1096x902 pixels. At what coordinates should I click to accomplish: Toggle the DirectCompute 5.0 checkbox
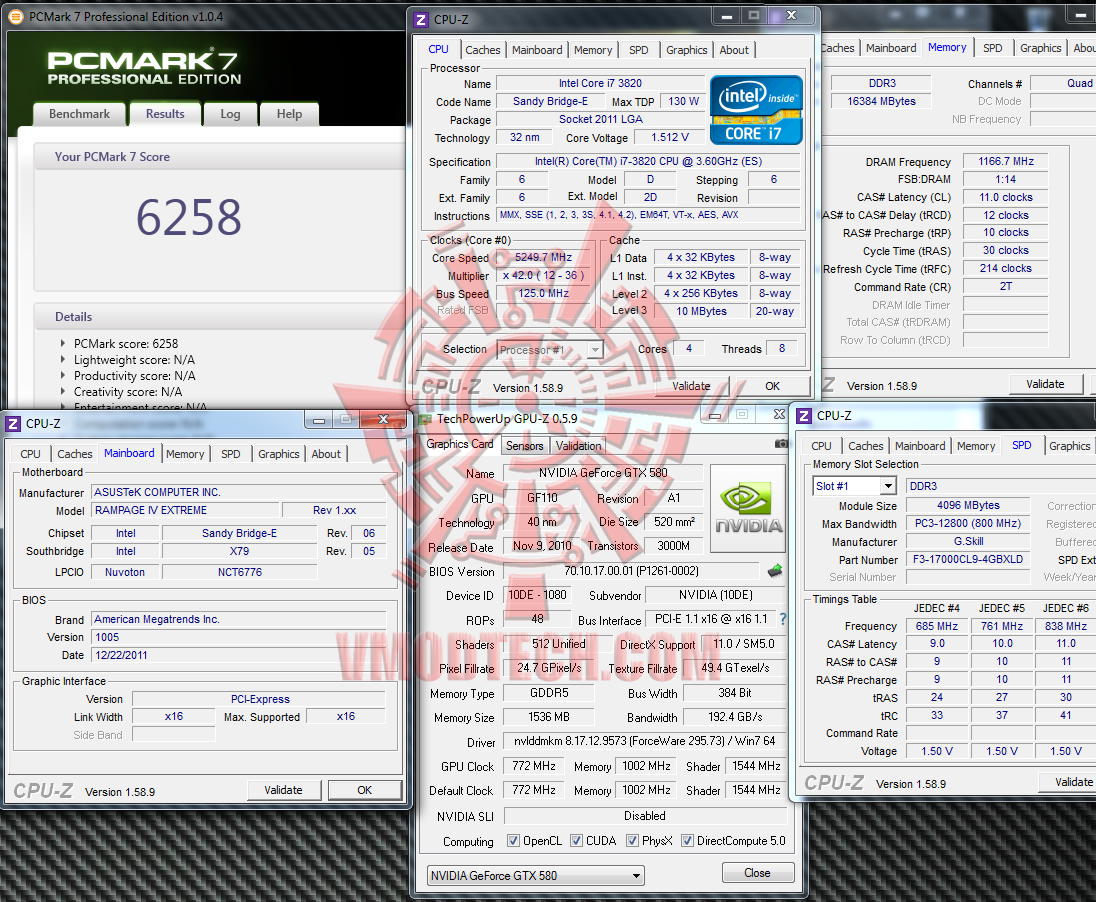687,840
